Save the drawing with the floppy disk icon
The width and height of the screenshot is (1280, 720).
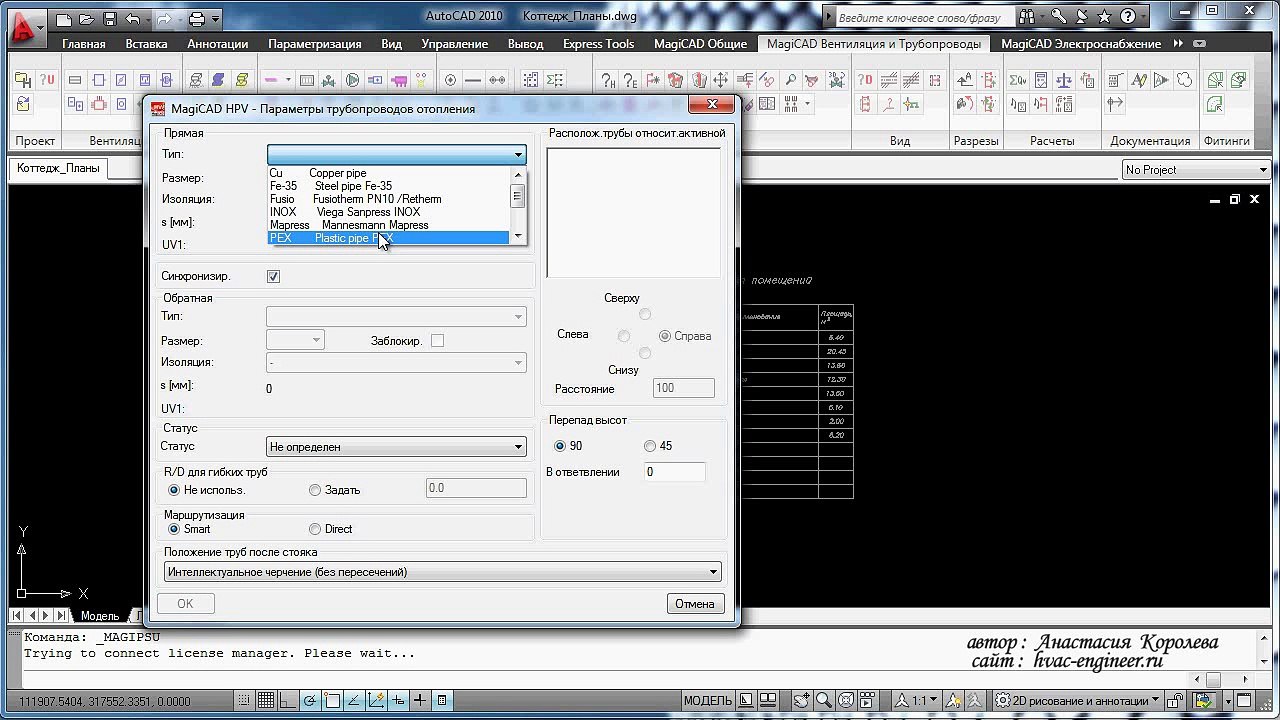click(109, 18)
